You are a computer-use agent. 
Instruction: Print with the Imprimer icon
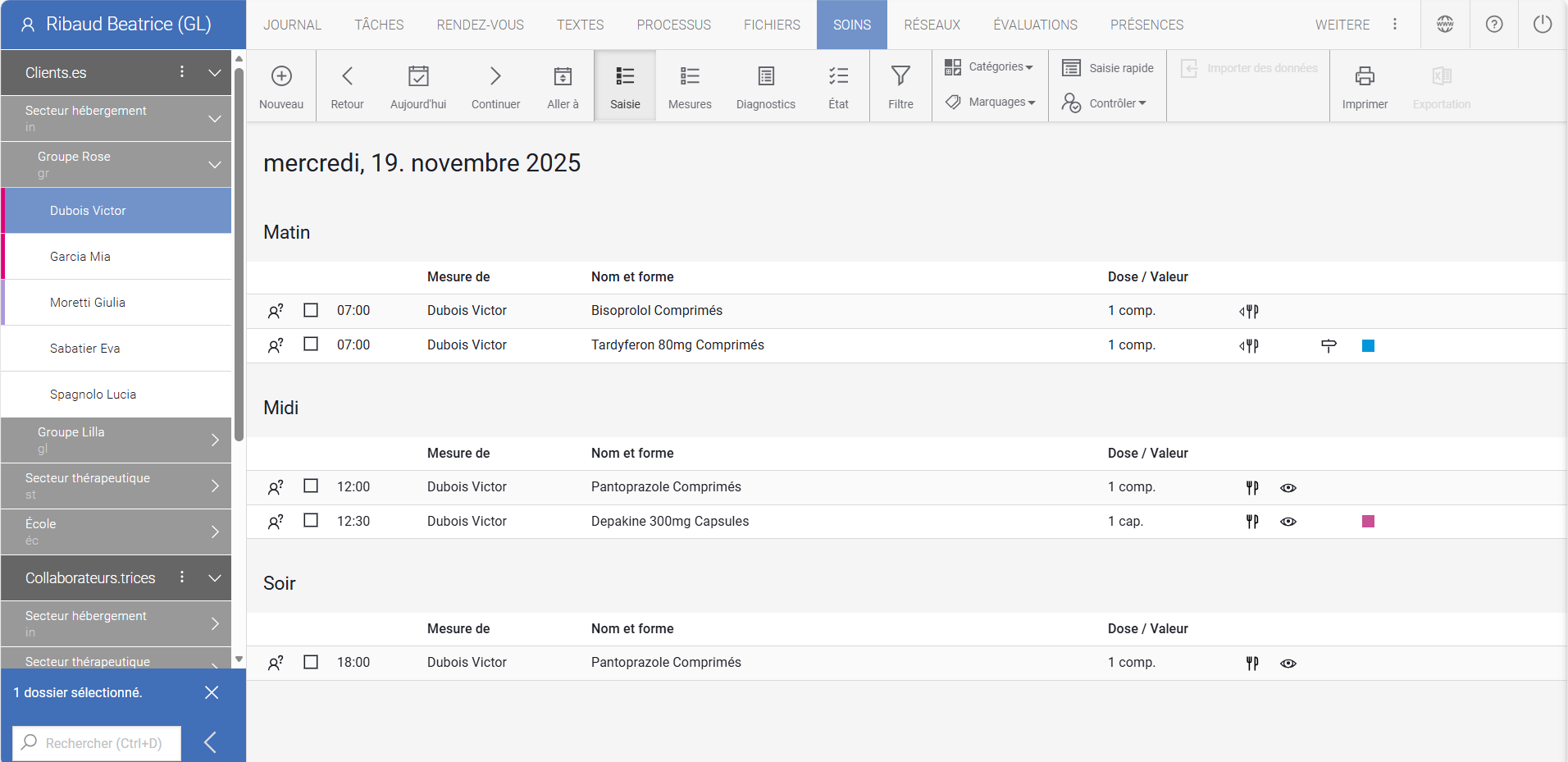[1365, 76]
